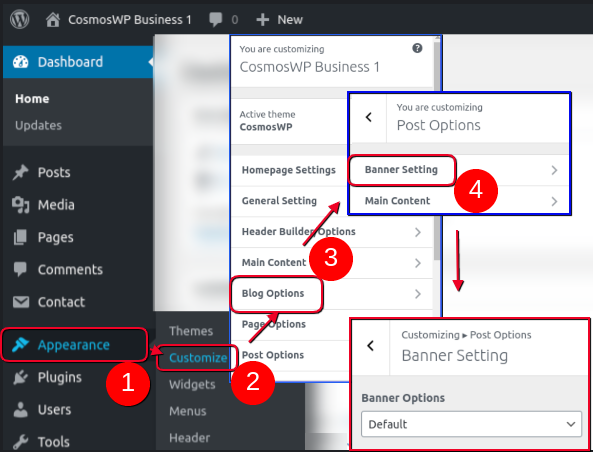This screenshot has width=593, height=452.
Task: Open the CosmosWP Business 1 home icon
Action: [x=53, y=19]
